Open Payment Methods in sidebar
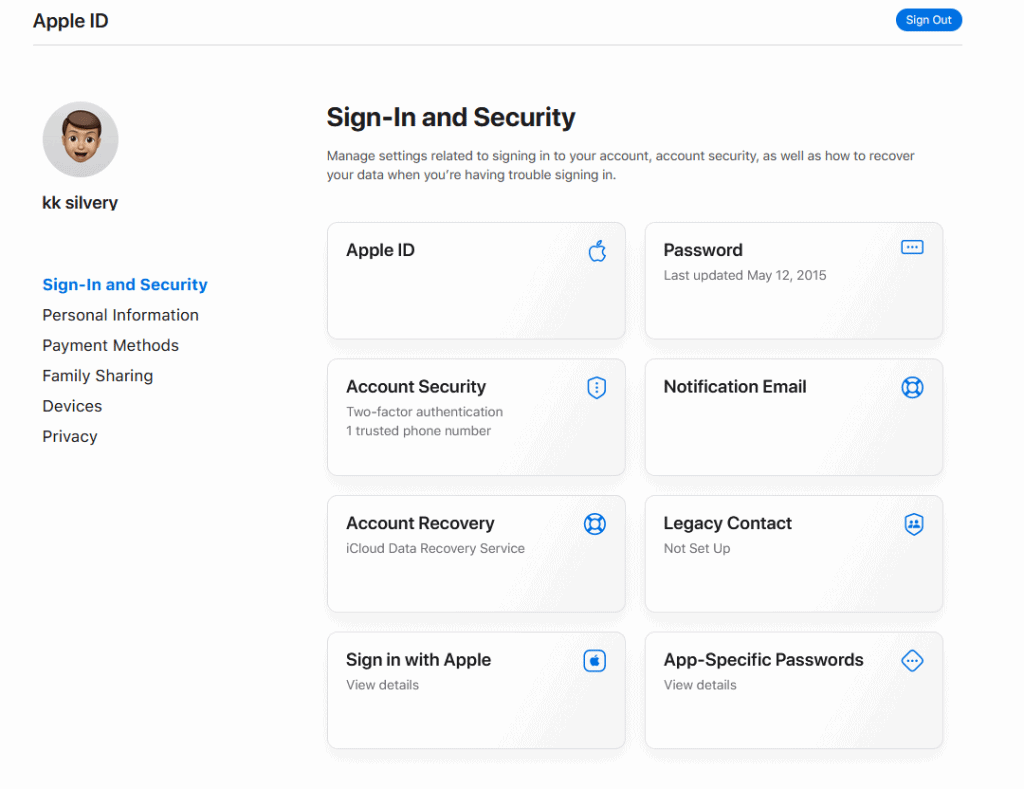Viewport: 1024px width, 789px height. (110, 345)
